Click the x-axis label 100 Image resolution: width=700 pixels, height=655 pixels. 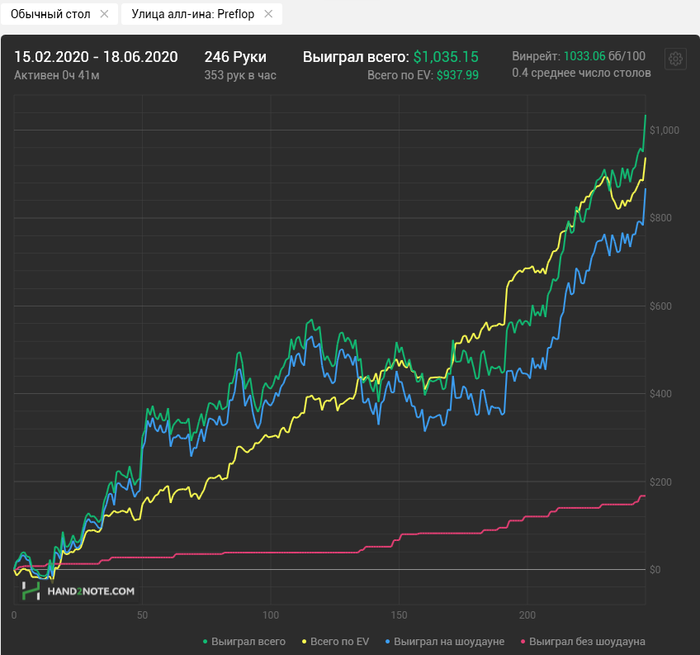tap(271, 615)
